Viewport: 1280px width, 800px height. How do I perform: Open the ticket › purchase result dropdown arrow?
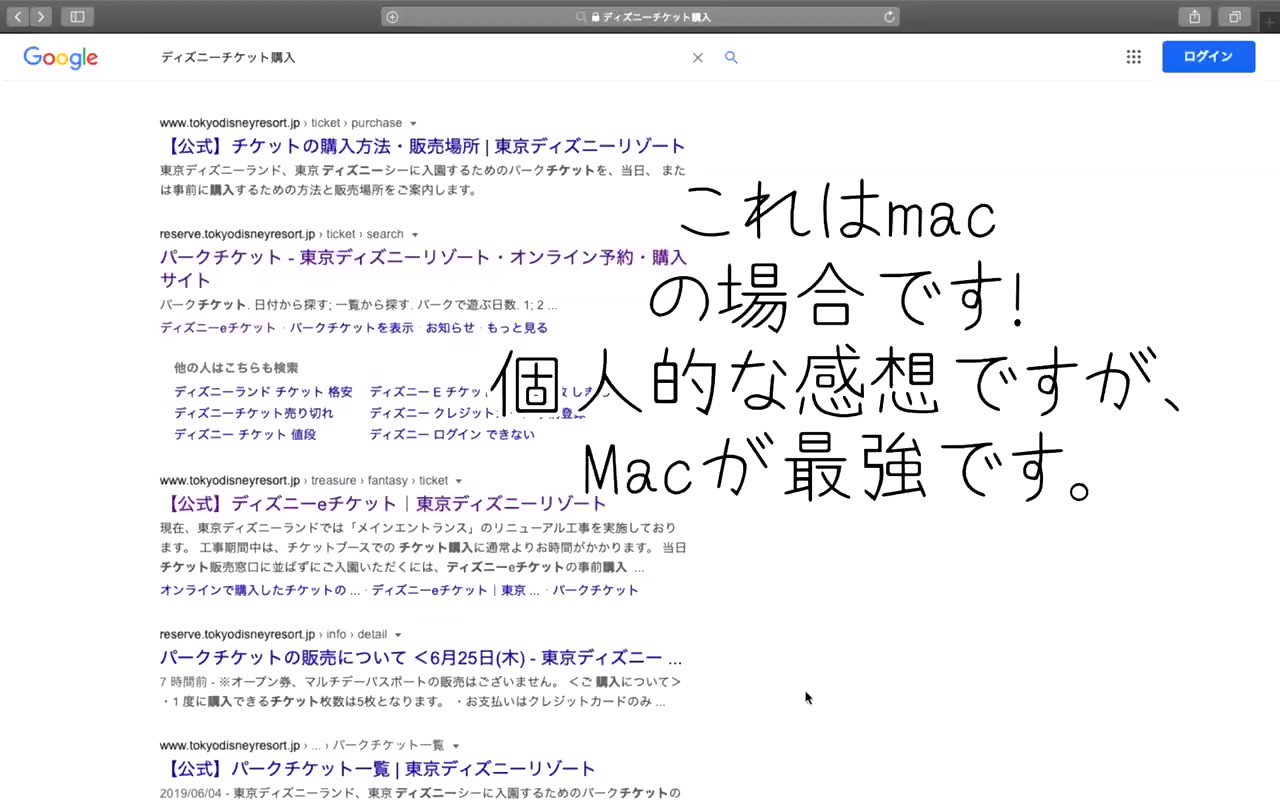[x=413, y=124]
